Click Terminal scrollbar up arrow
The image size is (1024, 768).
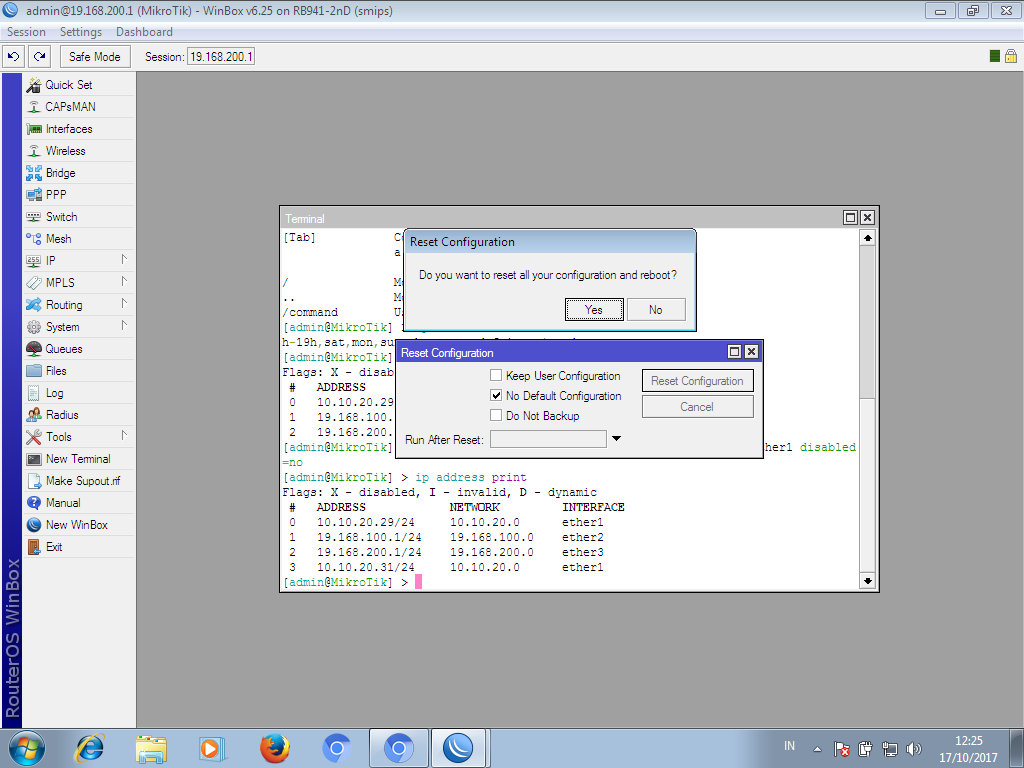click(867, 238)
